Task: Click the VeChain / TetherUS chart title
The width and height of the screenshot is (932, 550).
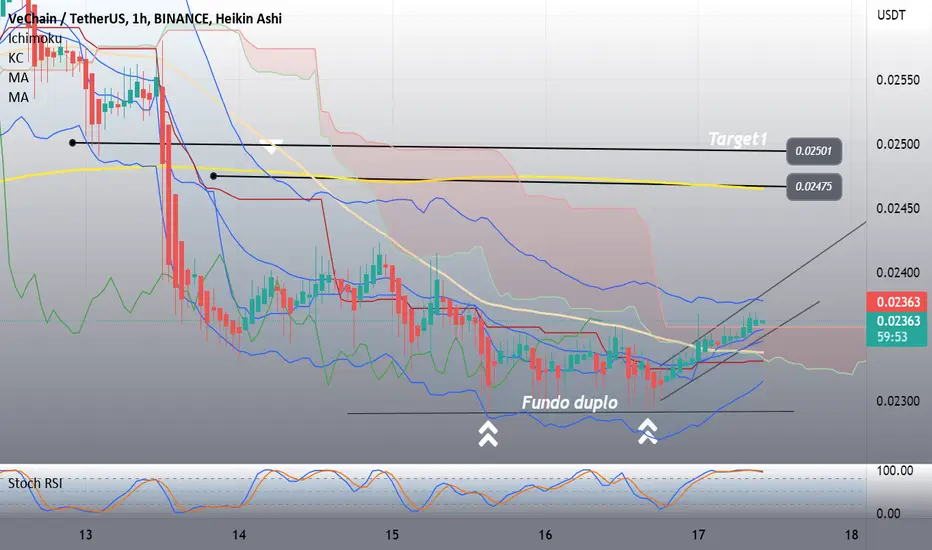Action: tap(145, 19)
